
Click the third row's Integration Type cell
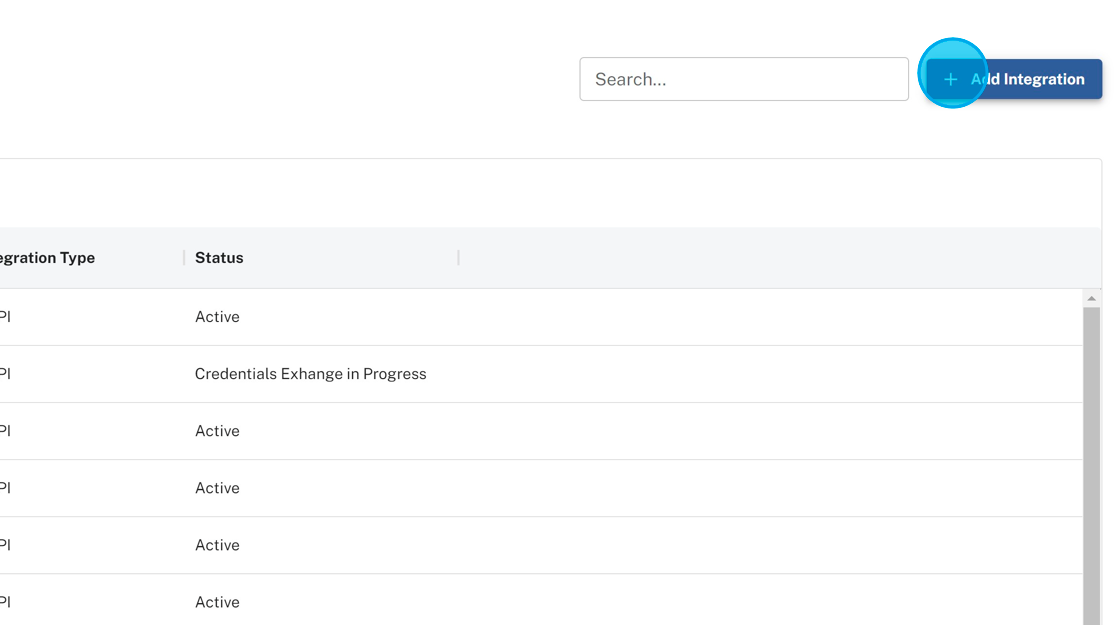click(x=5, y=431)
